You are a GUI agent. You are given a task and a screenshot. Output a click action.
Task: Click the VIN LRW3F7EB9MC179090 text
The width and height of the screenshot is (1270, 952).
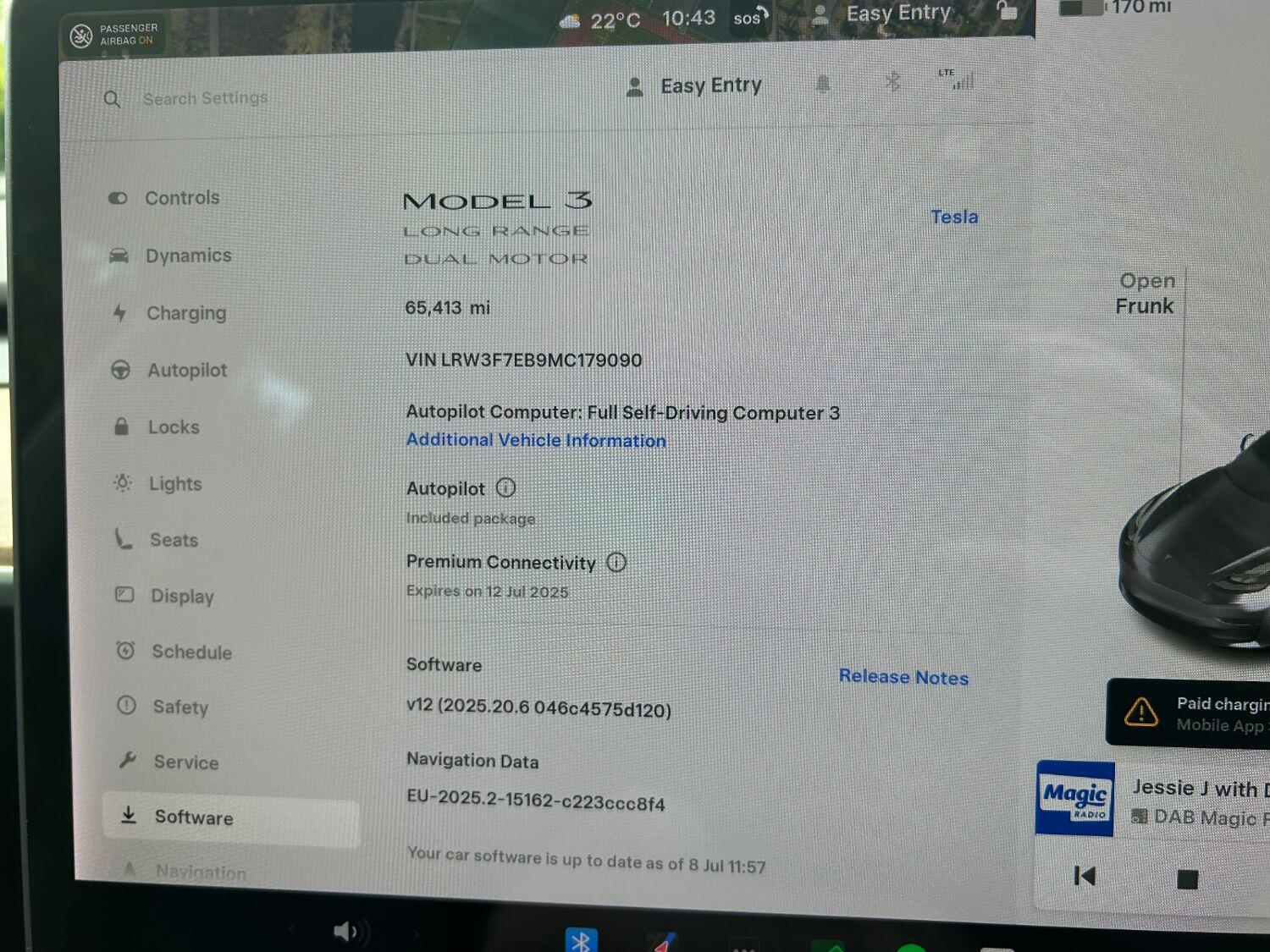point(523,360)
